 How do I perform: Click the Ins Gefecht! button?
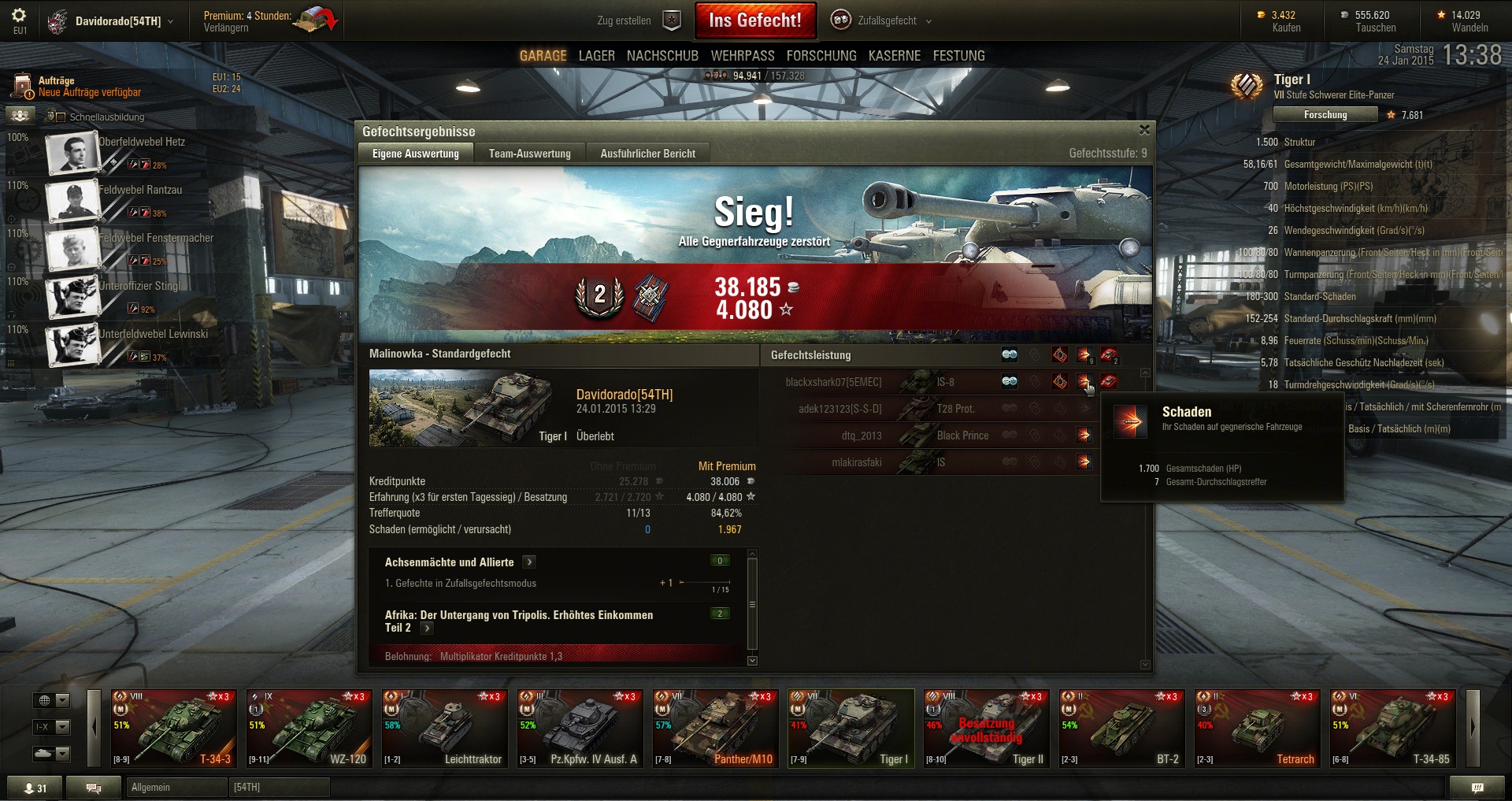click(x=755, y=20)
